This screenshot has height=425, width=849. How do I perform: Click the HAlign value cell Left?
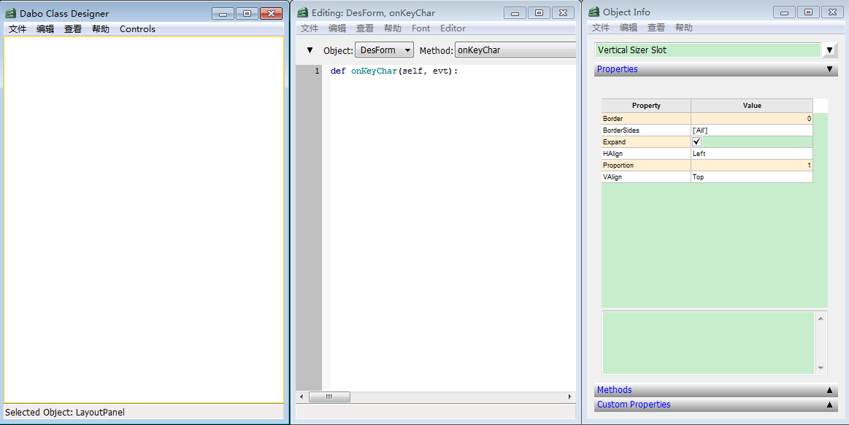[x=752, y=154]
